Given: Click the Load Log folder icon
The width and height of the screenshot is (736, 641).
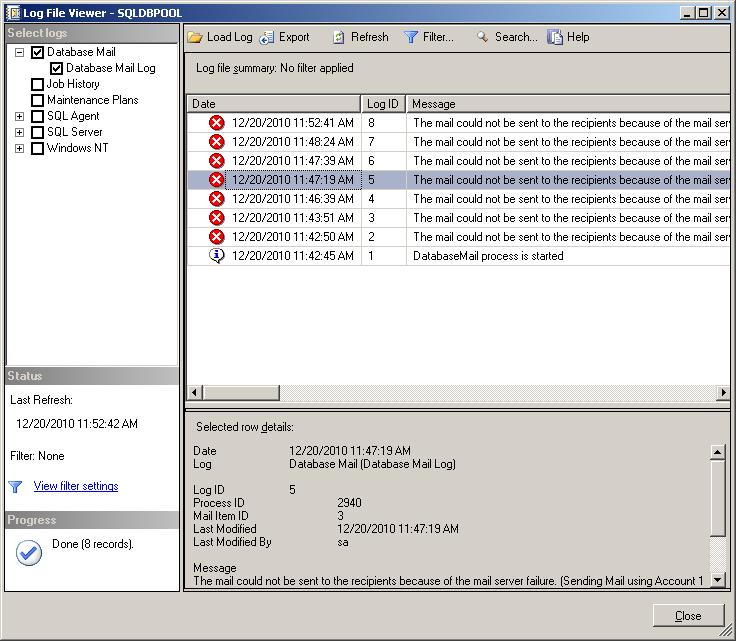Looking at the screenshot, I should click(195, 37).
